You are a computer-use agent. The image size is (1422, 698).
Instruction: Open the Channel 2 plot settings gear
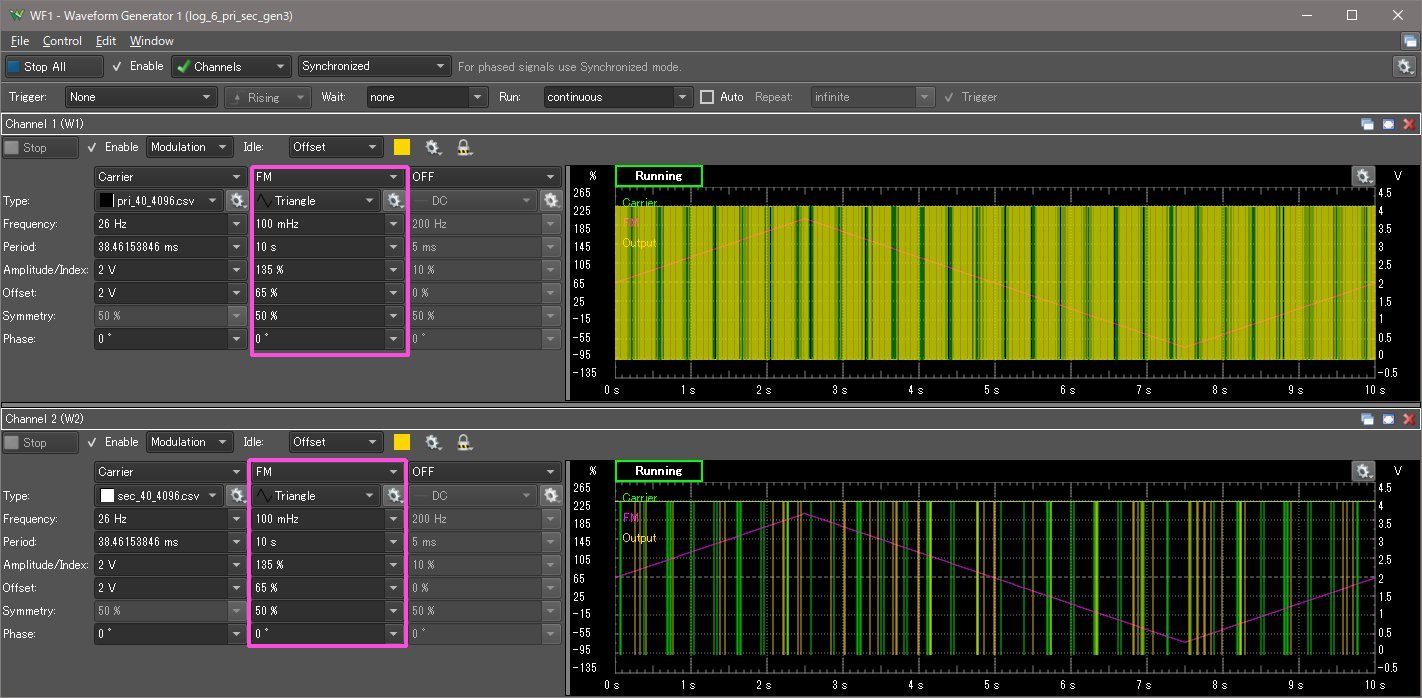click(1363, 471)
